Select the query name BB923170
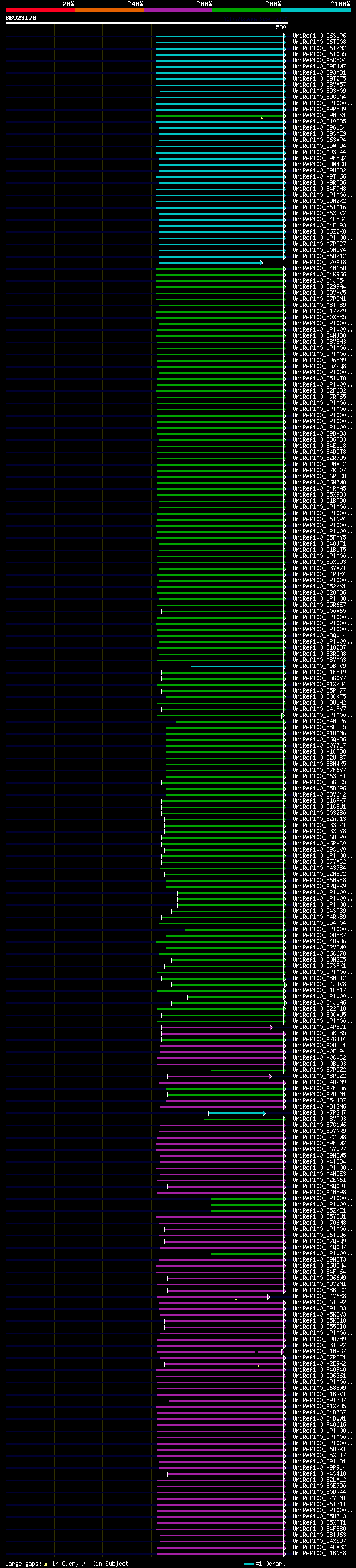The height and width of the screenshot is (1568, 356). point(21,18)
